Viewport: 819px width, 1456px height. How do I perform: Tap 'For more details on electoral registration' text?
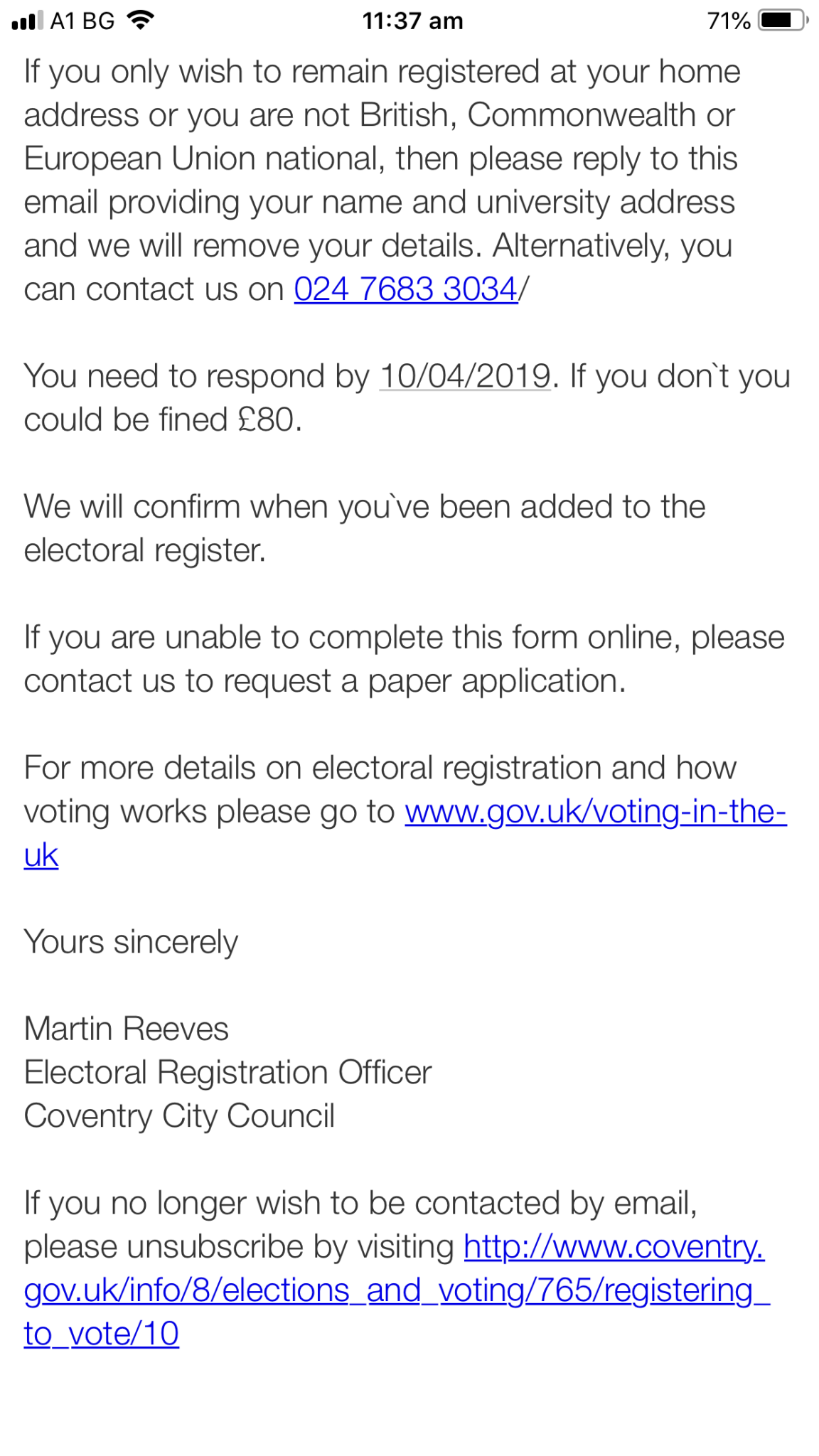point(380,769)
